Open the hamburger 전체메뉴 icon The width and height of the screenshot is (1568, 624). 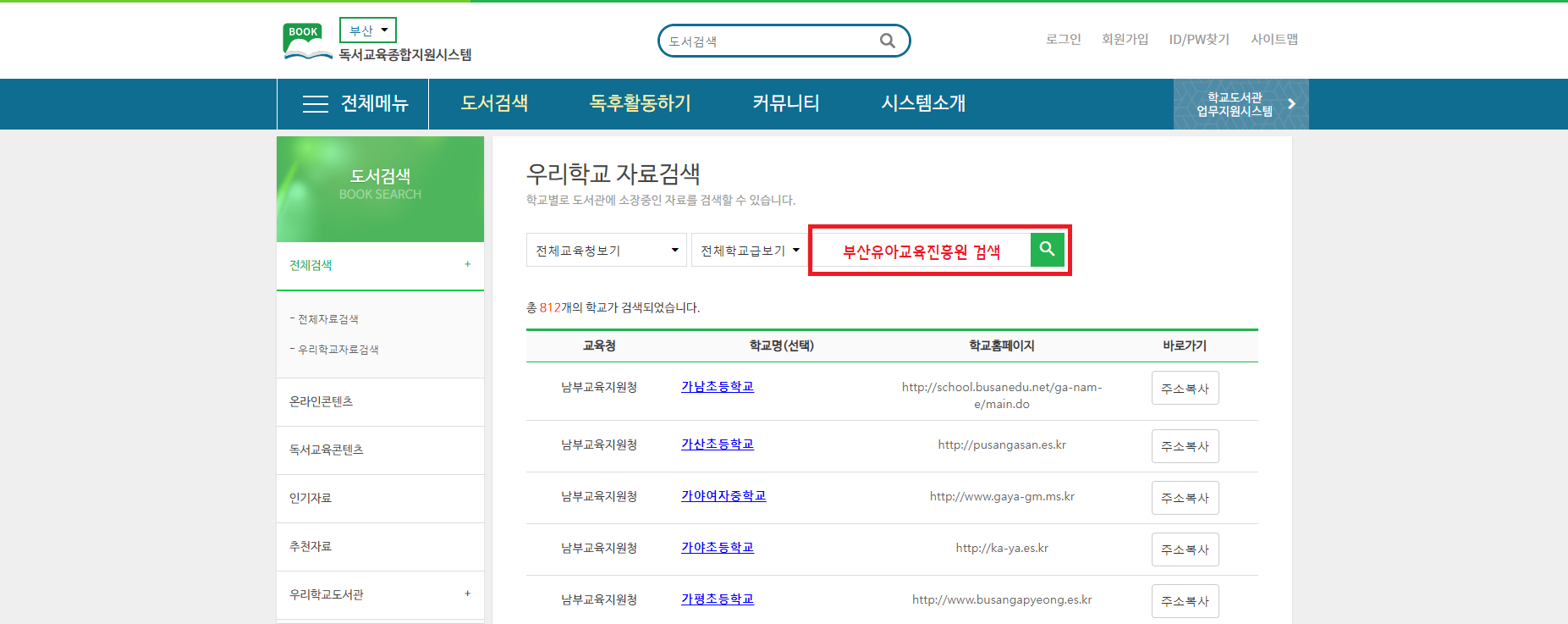tap(316, 104)
